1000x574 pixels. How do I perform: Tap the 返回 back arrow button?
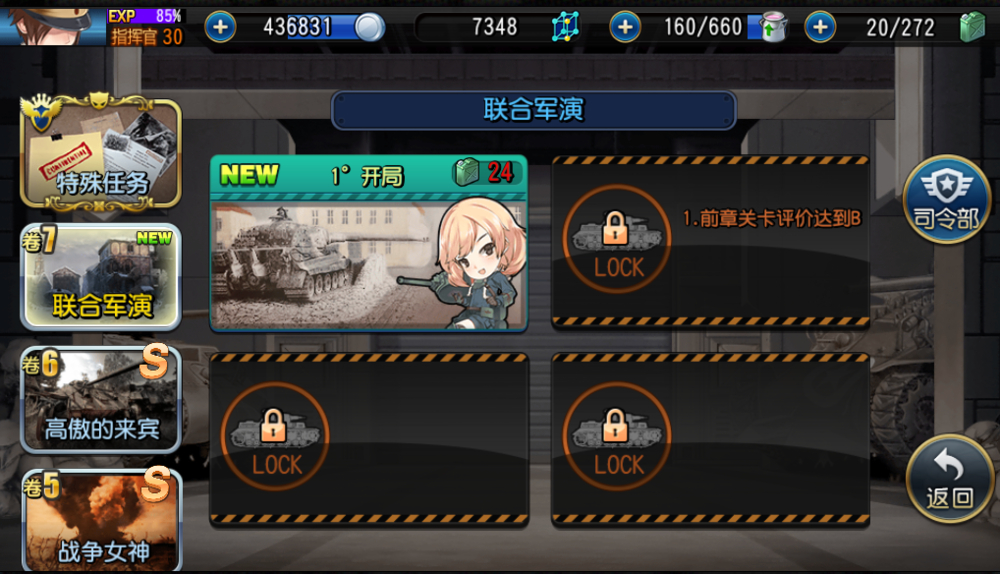950,480
